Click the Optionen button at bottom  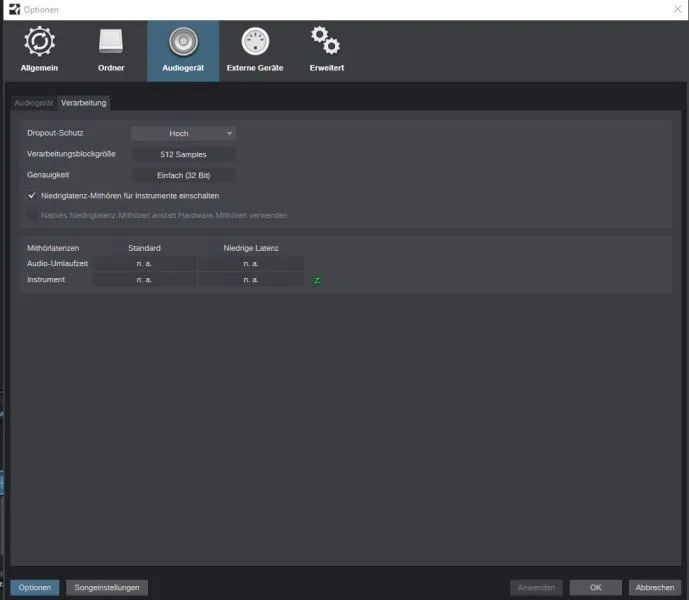(x=35, y=588)
